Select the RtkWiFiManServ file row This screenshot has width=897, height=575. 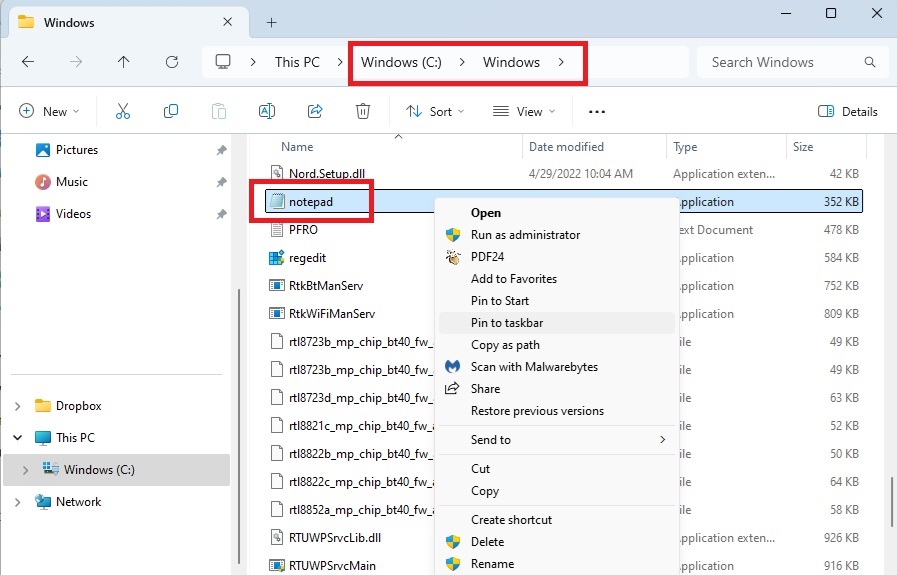tap(563, 314)
